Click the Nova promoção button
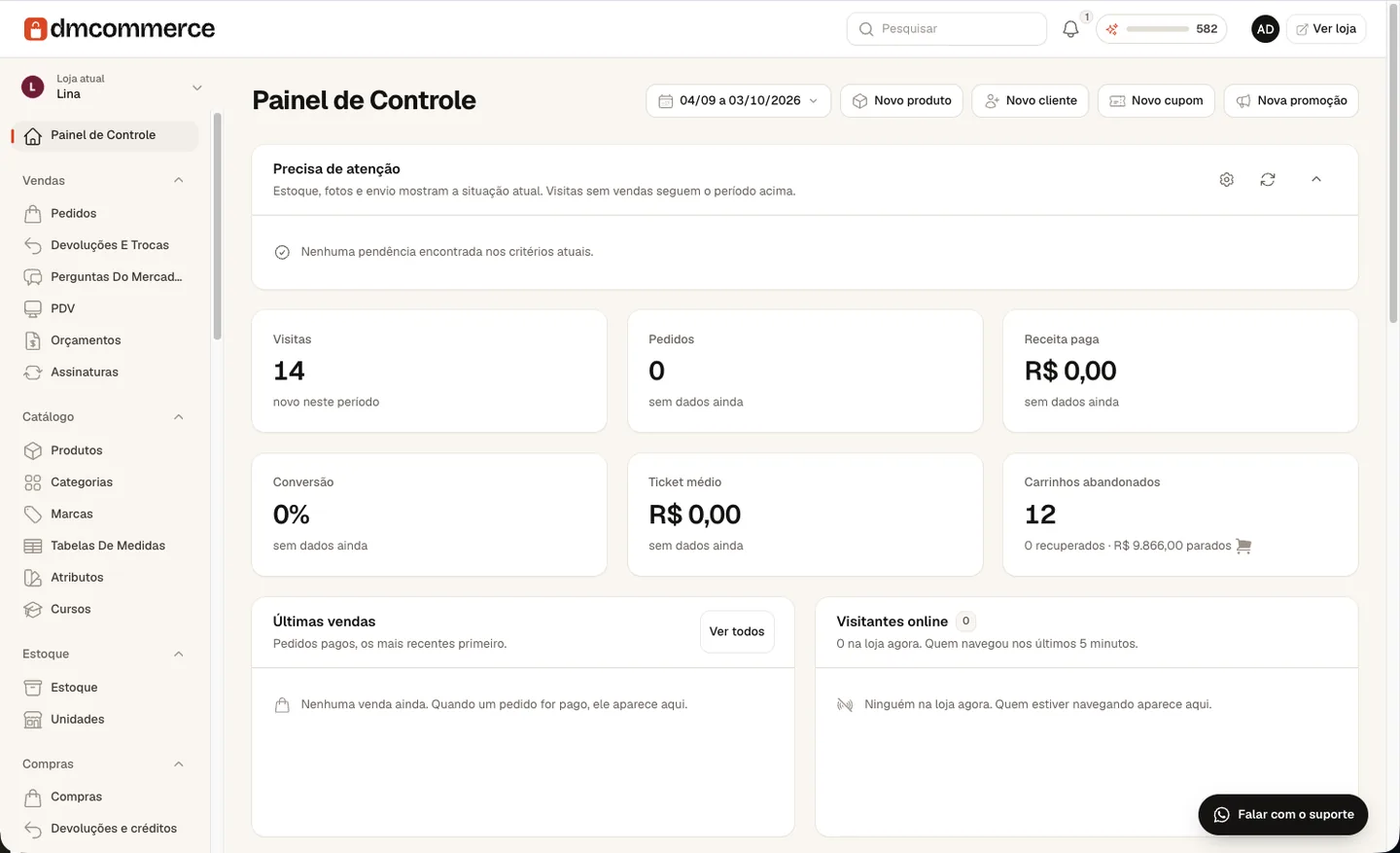Screen dimensions: 1400x853 (x=1291, y=100)
